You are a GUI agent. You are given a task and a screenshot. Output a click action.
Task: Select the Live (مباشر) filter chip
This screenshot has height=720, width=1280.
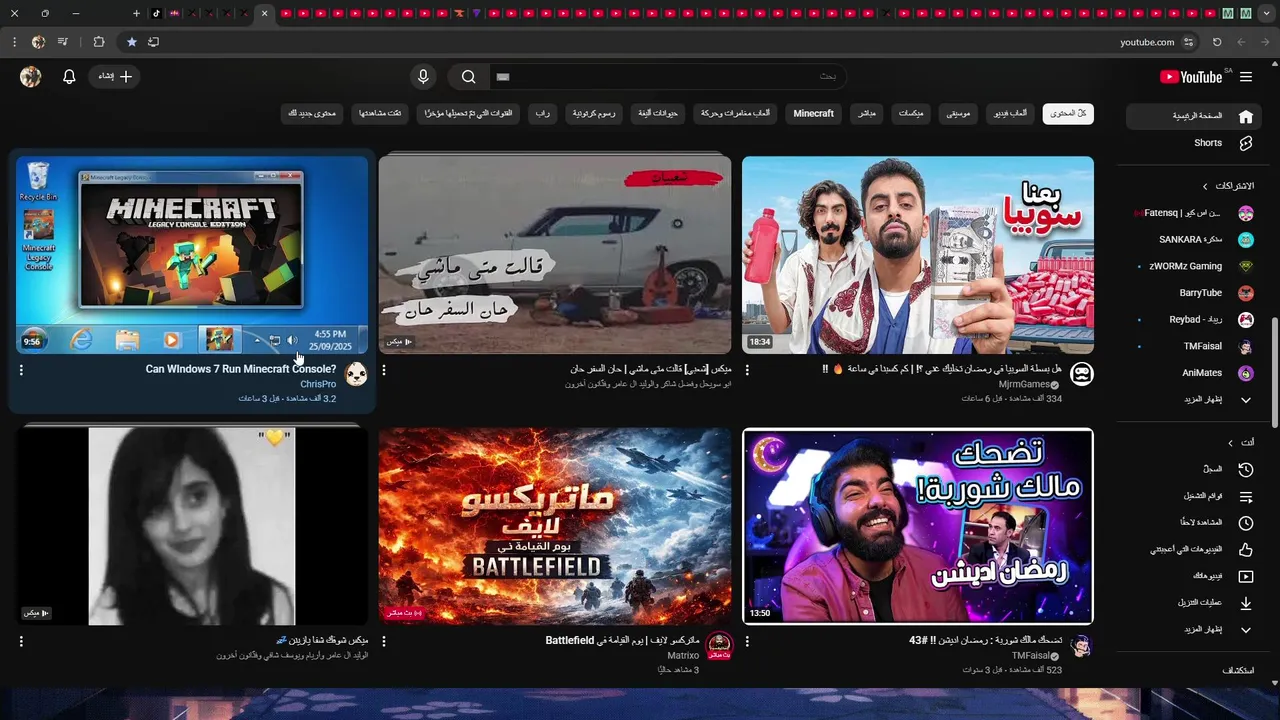click(x=866, y=114)
